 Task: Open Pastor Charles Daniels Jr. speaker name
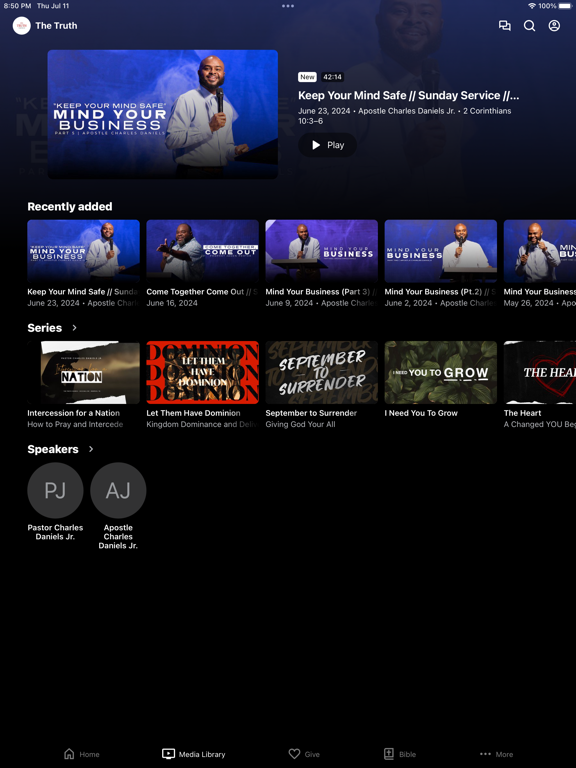click(x=55, y=532)
